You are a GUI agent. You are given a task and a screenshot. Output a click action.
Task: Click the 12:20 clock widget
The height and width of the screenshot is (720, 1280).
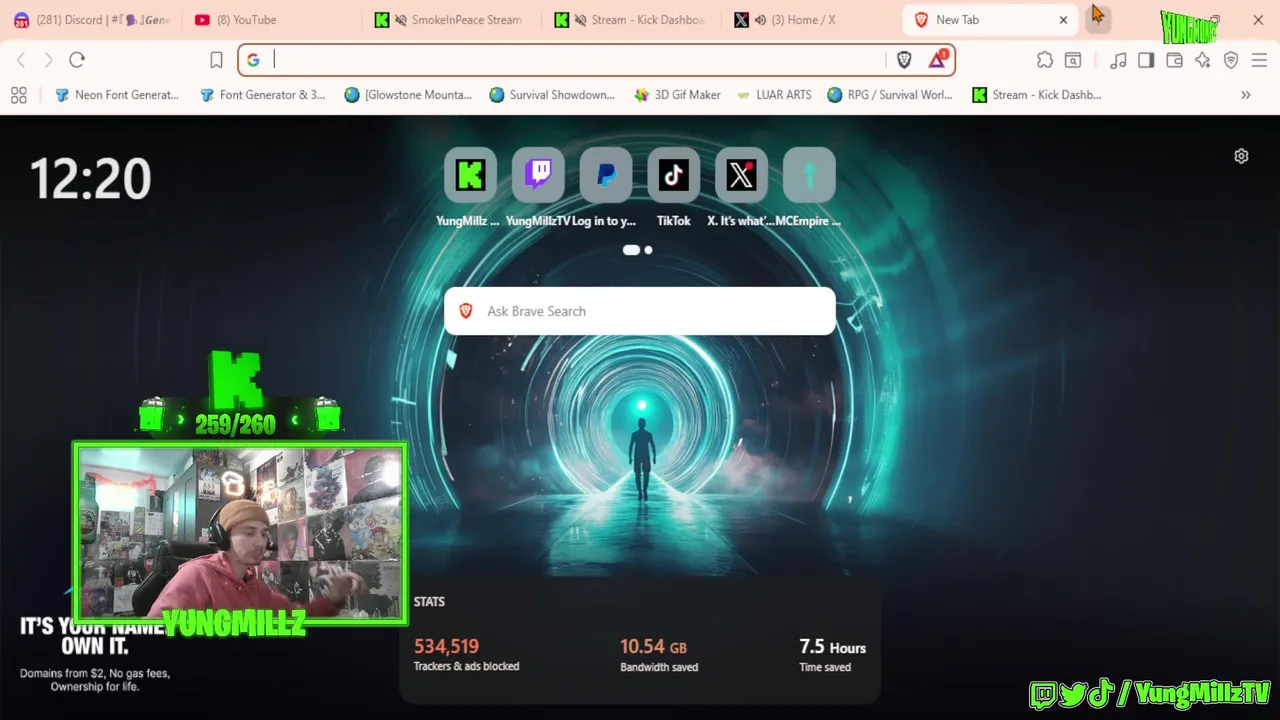(91, 180)
